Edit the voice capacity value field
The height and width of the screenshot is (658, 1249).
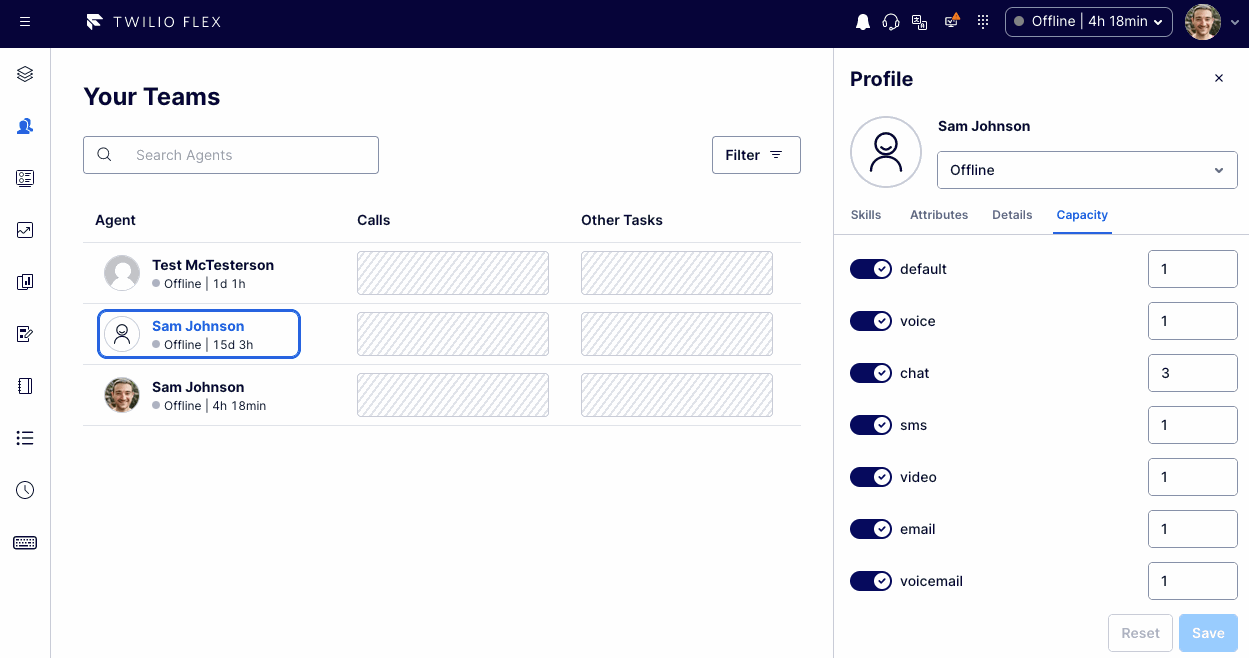(x=1193, y=321)
